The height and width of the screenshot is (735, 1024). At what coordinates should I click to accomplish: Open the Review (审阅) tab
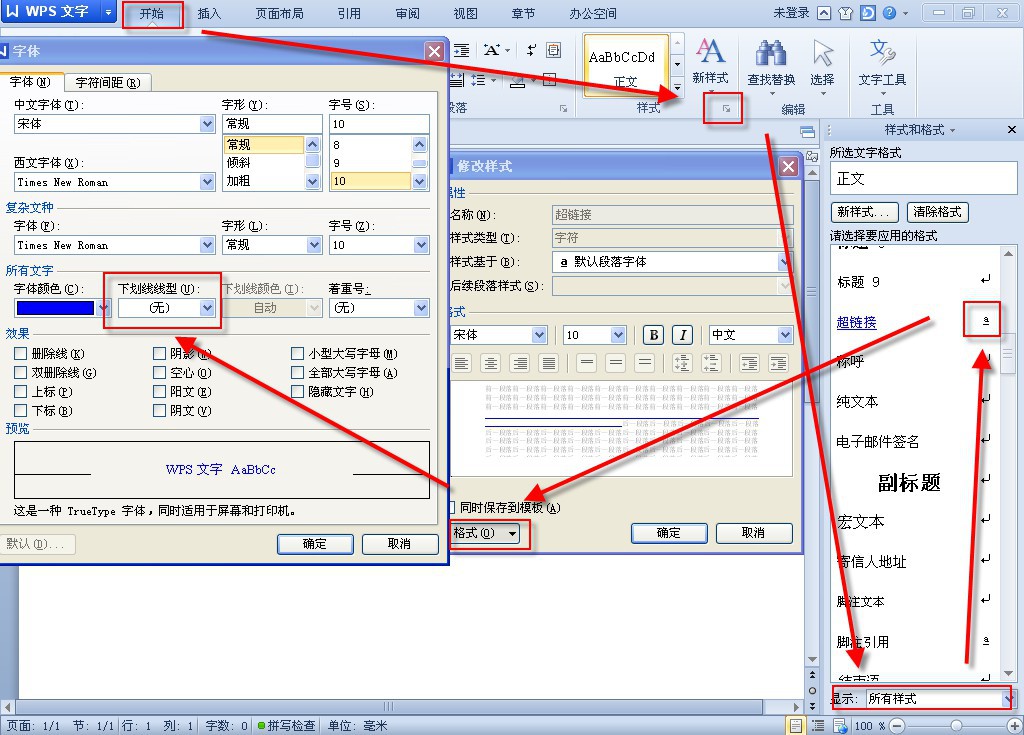408,14
